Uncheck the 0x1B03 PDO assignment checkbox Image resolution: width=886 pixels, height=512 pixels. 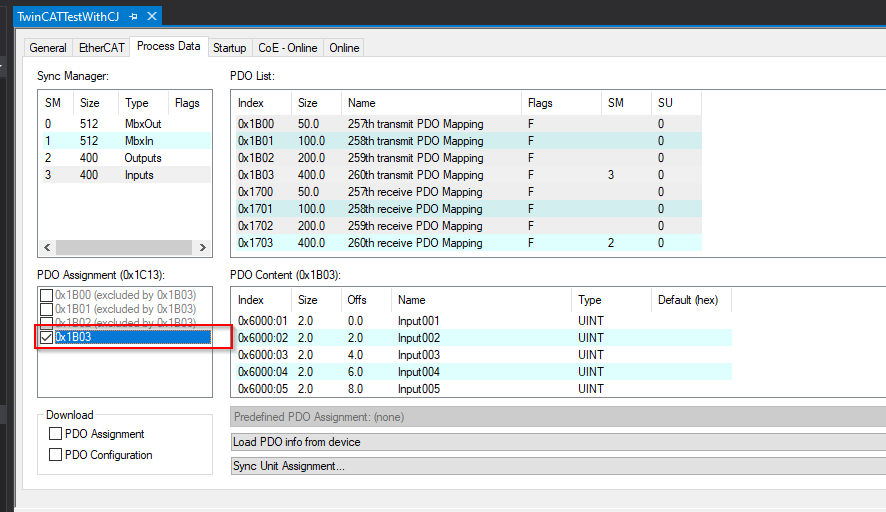[x=46, y=337]
